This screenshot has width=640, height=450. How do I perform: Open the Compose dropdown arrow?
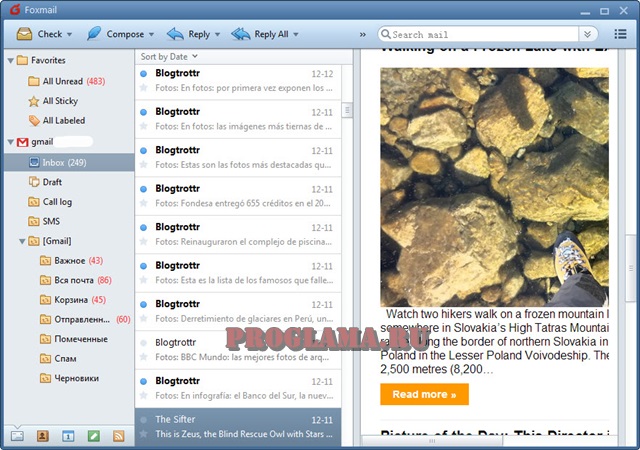[151, 35]
